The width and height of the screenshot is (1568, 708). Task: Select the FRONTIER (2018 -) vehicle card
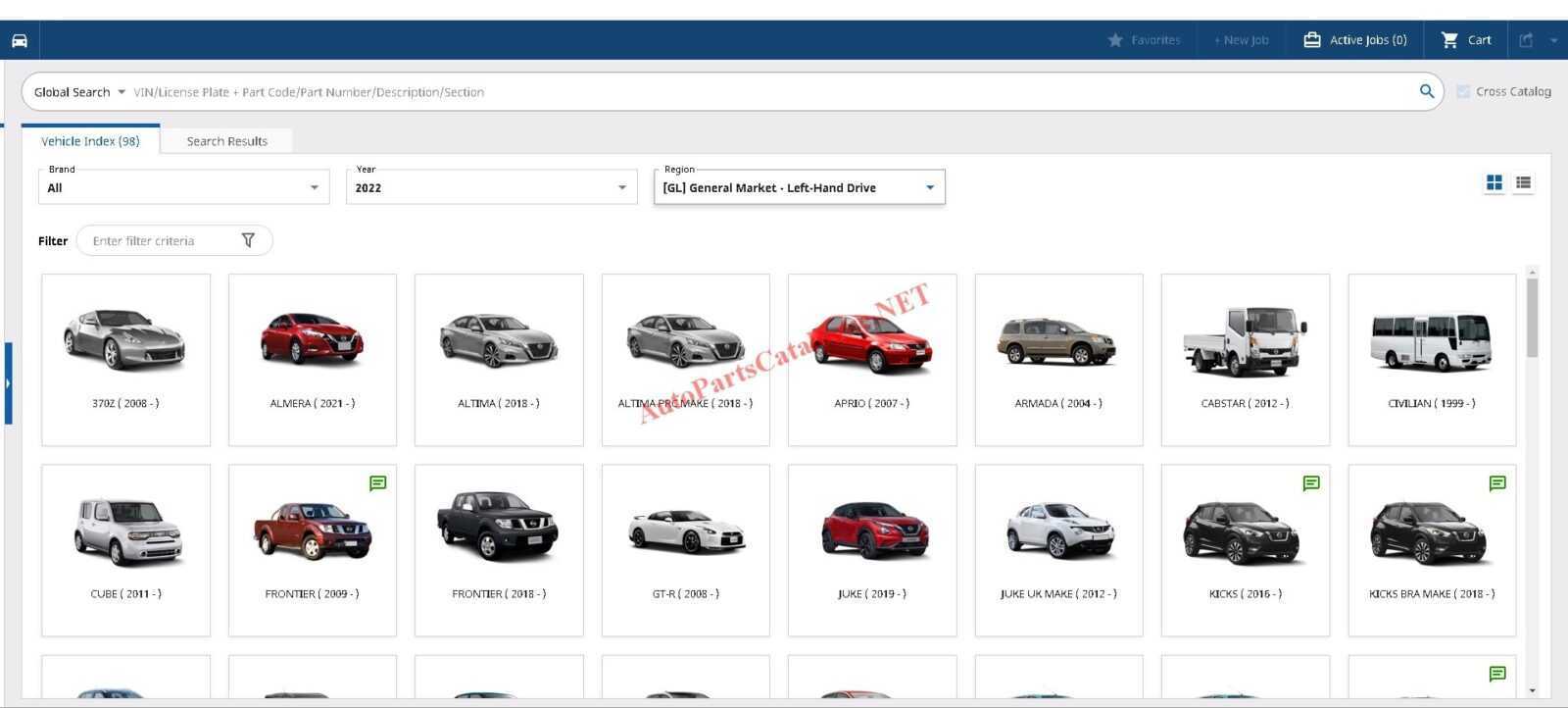point(499,550)
